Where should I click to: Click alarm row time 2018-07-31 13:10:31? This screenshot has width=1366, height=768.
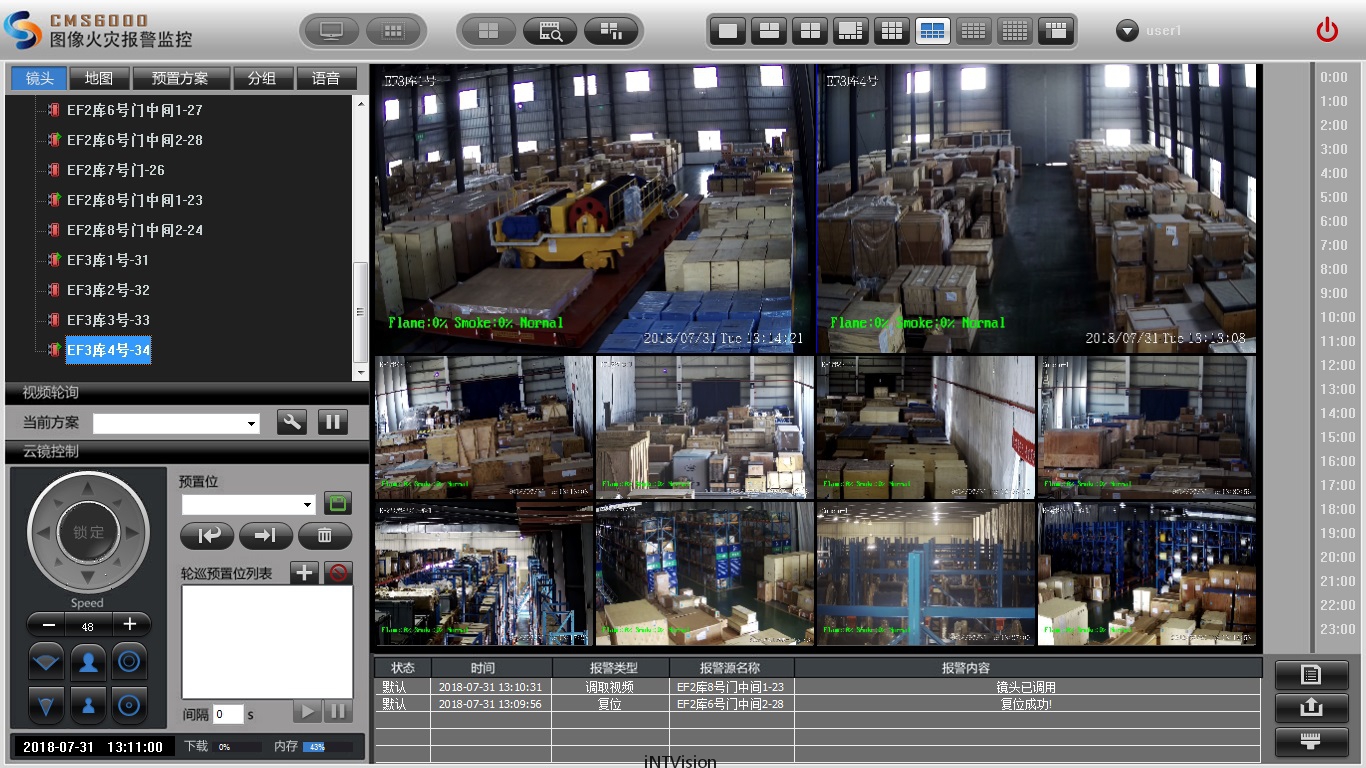point(490,687)
